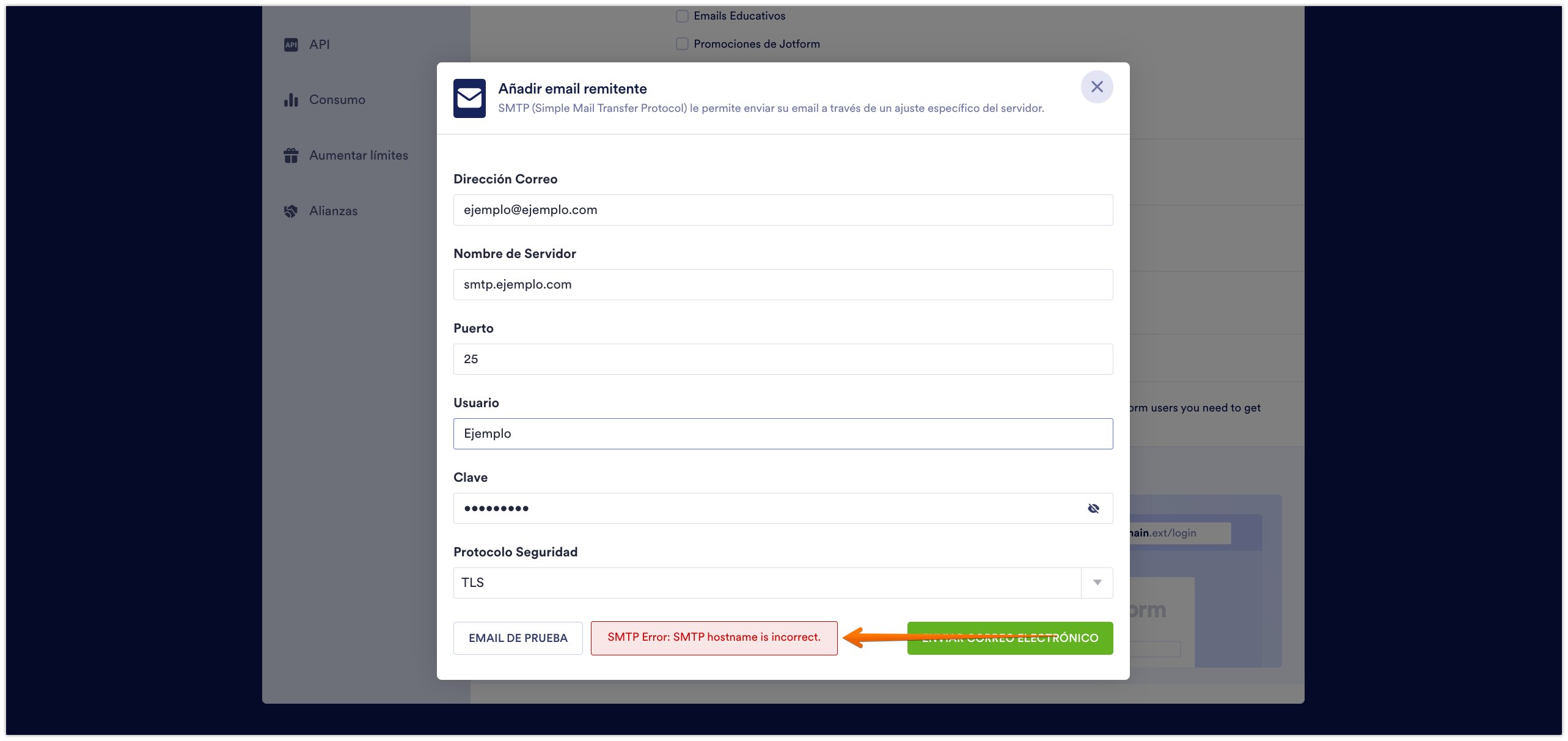Open the Protocolo Seguridad dropdown arrow

1097,583
